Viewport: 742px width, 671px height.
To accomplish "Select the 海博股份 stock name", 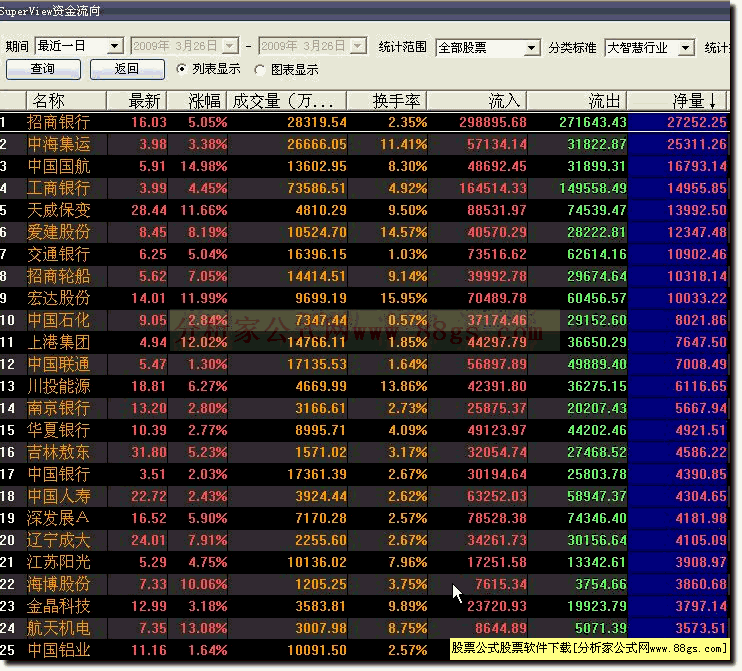I will (x=59, y=584).
